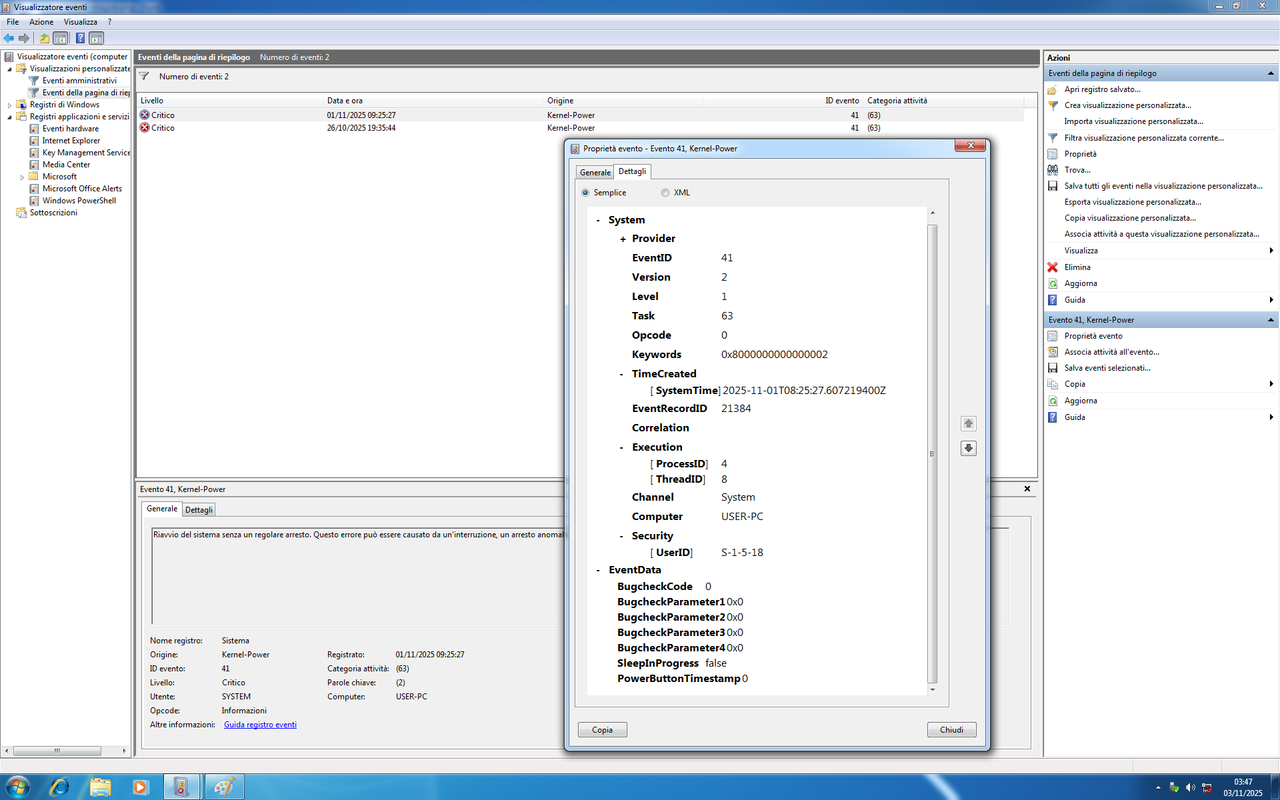
Task: Open the Windows Start orb
Action: click(17, 786)
